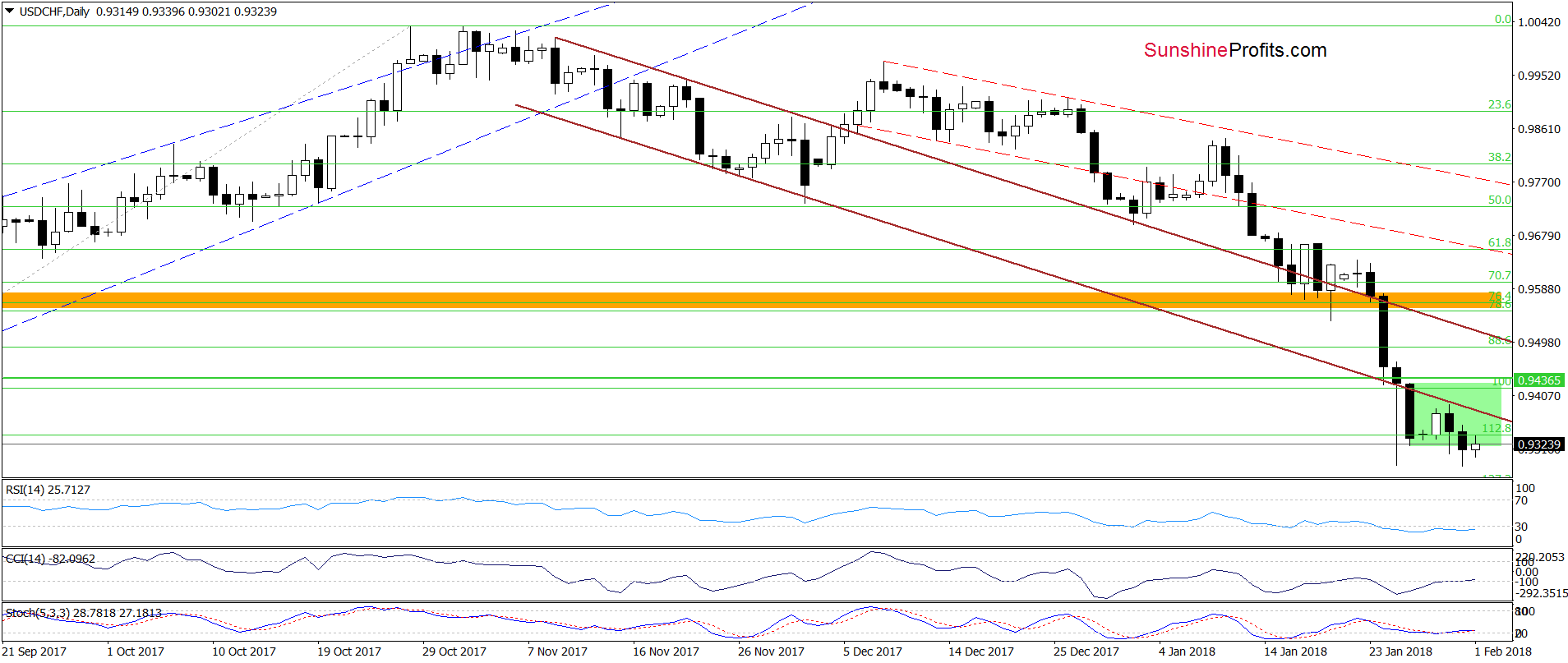
Task: Click the 29 Oct 2017 date label
Action: point(454,651)
